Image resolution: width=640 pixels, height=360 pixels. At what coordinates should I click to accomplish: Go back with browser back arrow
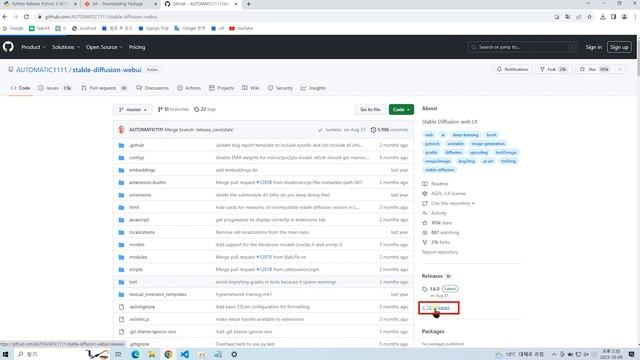coord(5,17)
